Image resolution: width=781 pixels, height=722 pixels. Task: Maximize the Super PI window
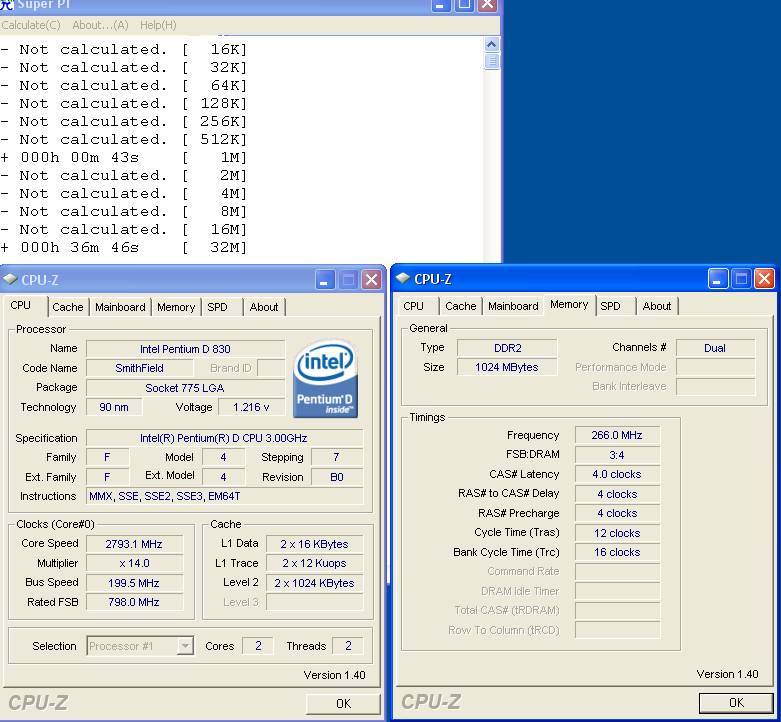point(464,4)
